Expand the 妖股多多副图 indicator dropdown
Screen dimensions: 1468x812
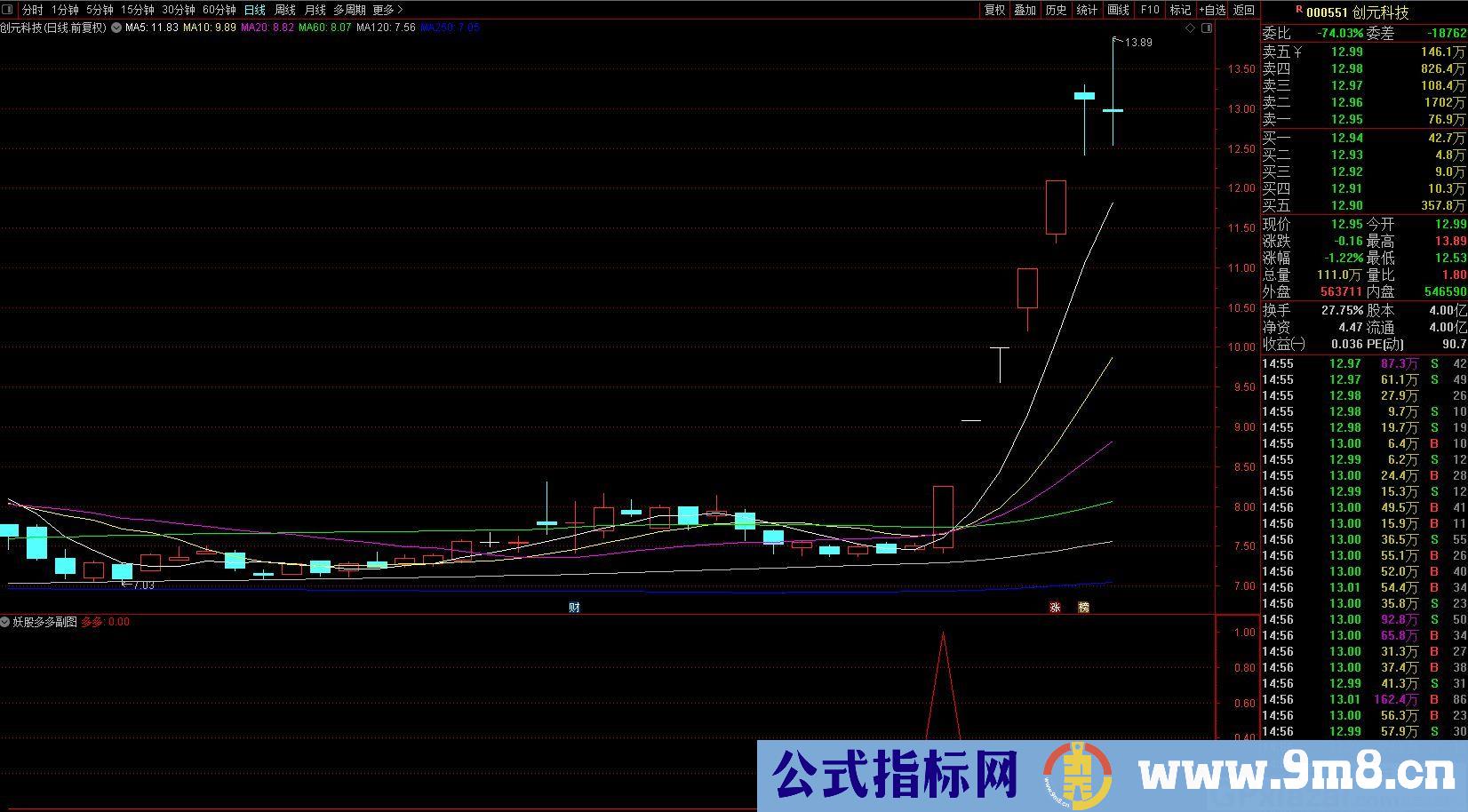pos(6,622)
